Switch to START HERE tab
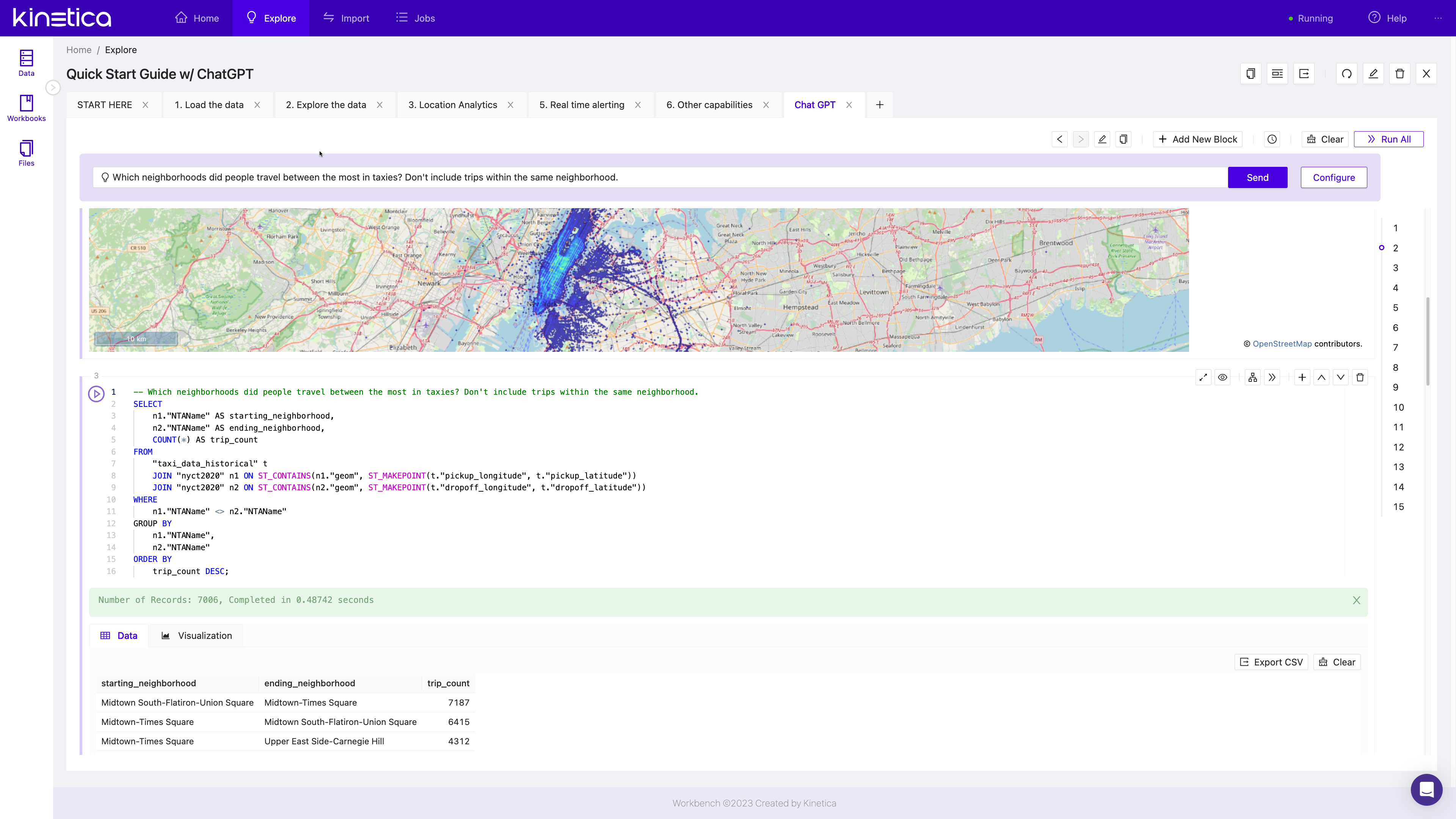Image resolution: width=1456 pixels, height=819 pixels. pos(105,105)
